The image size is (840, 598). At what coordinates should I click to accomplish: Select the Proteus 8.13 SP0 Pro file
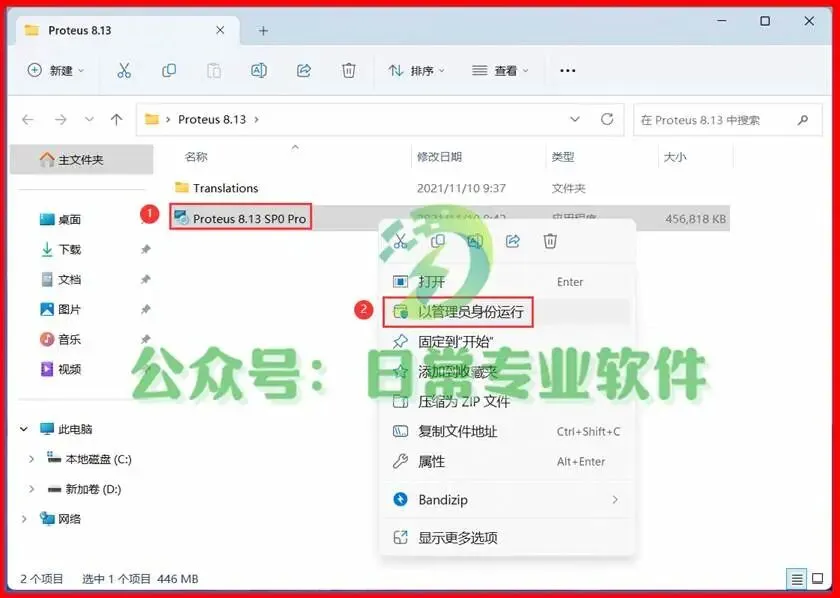tap(241, 217)
